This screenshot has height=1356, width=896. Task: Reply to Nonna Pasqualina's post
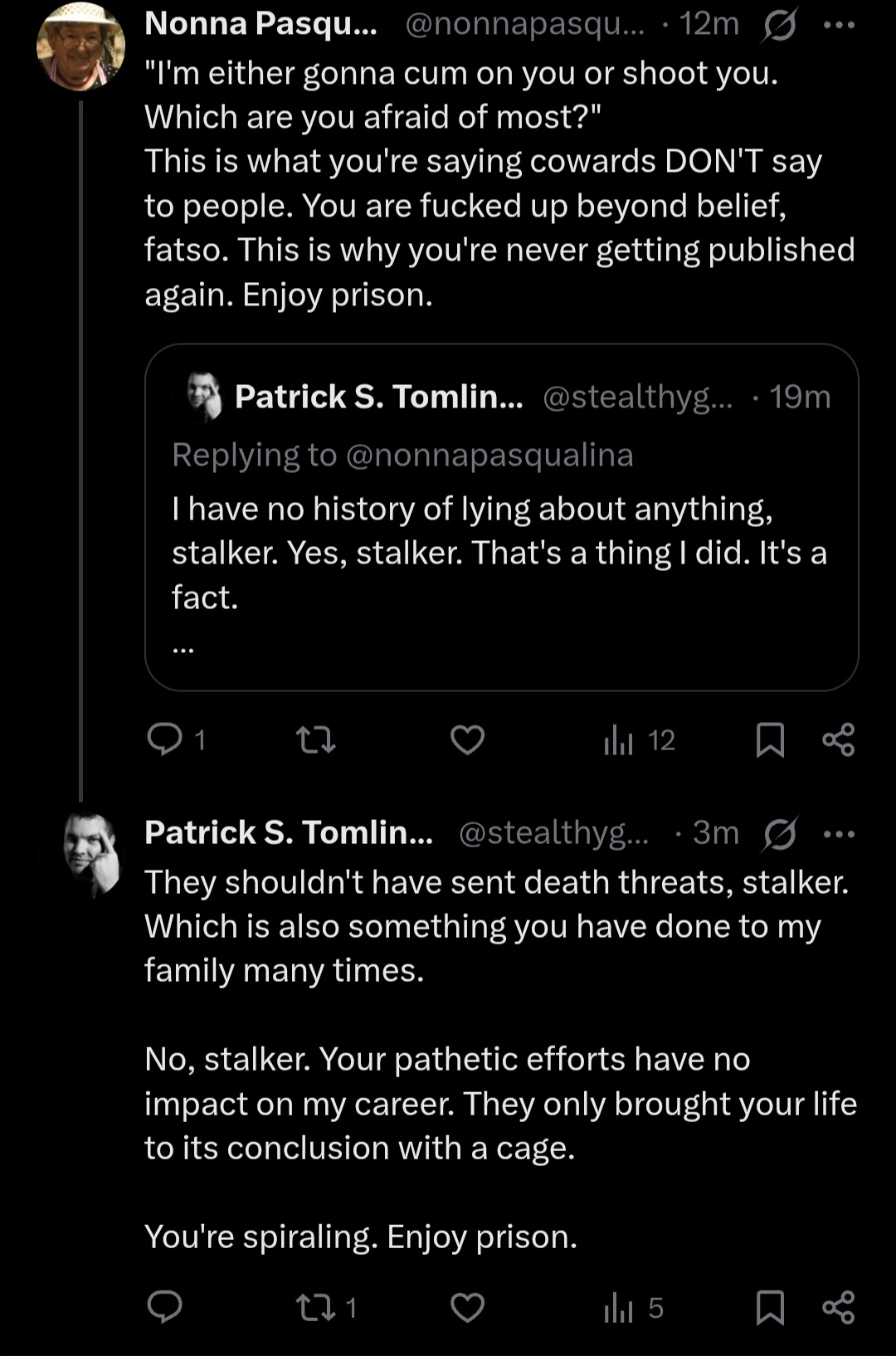[x=164, y=739]
